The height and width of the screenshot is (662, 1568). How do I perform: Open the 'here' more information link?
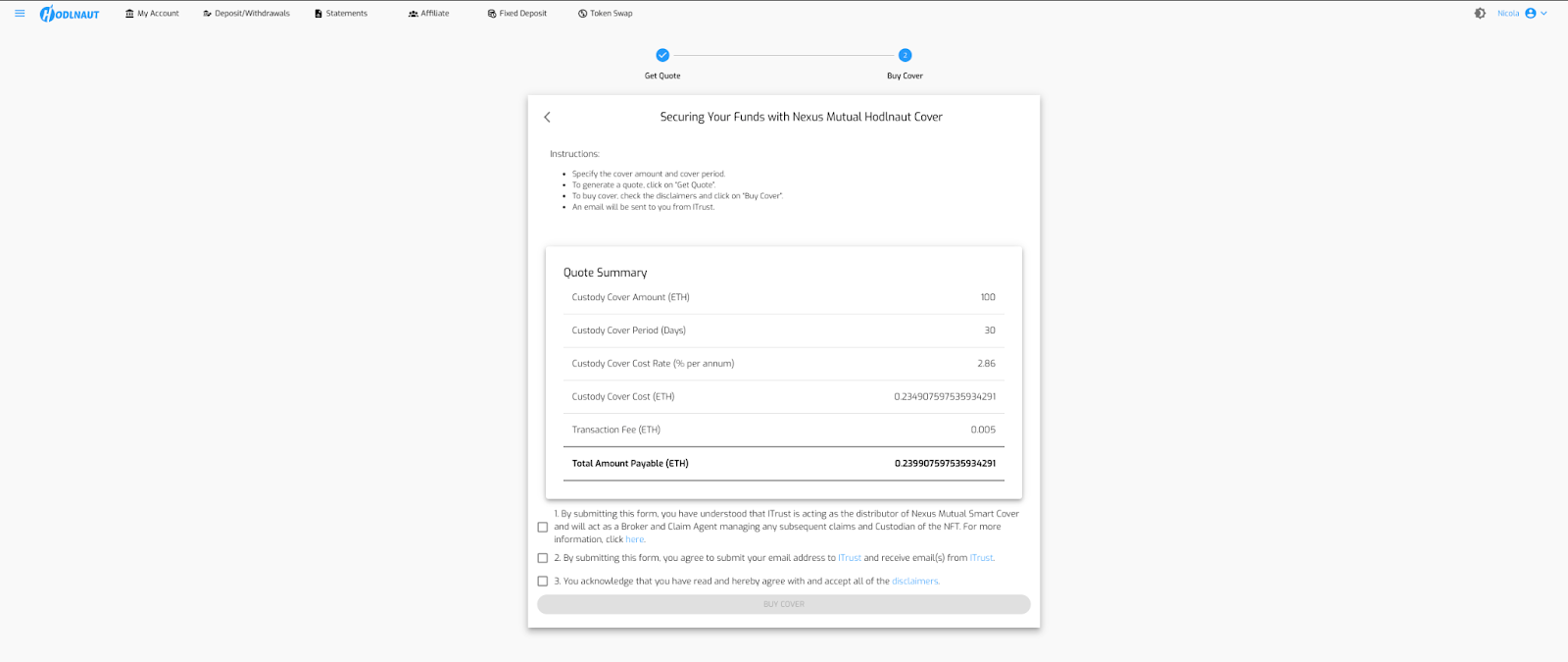pos(635,539)
